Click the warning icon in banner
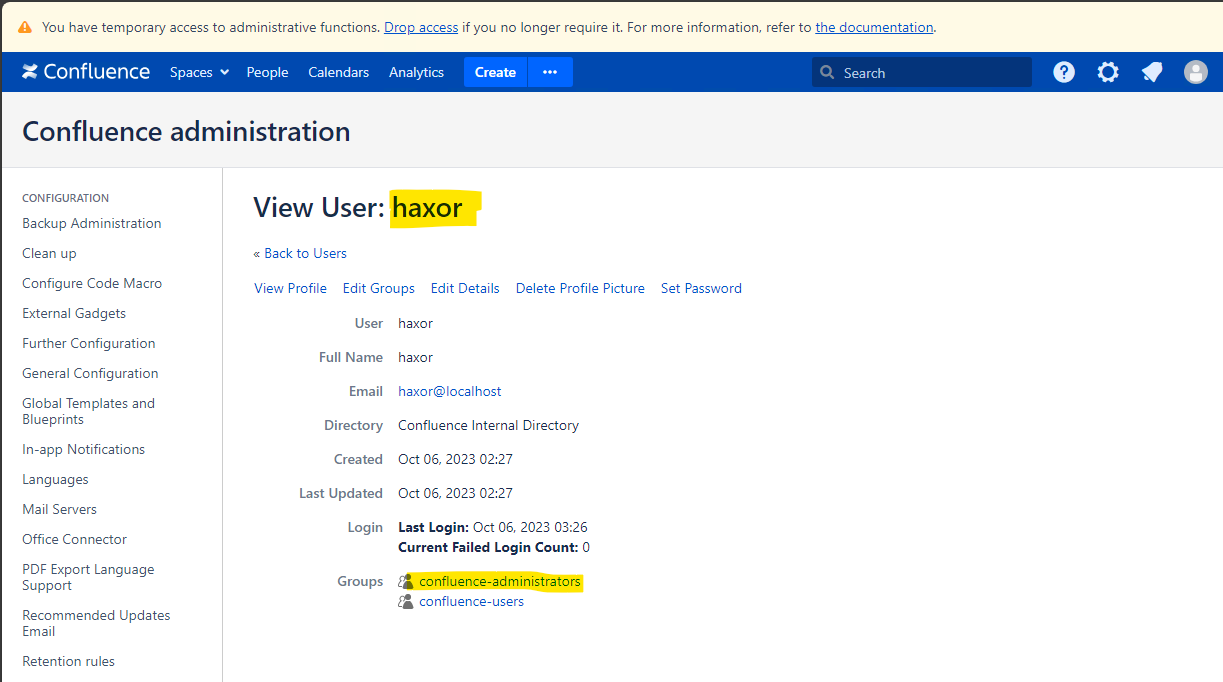This screenshot has width=1223, height=682. point(24,28)
